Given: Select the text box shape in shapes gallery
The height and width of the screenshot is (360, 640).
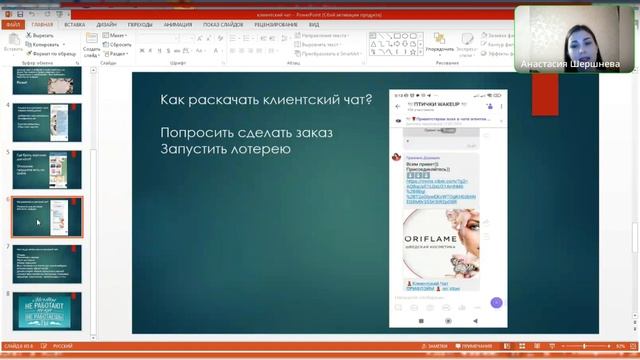Looking at the screenshot, I should pos(373,36).
